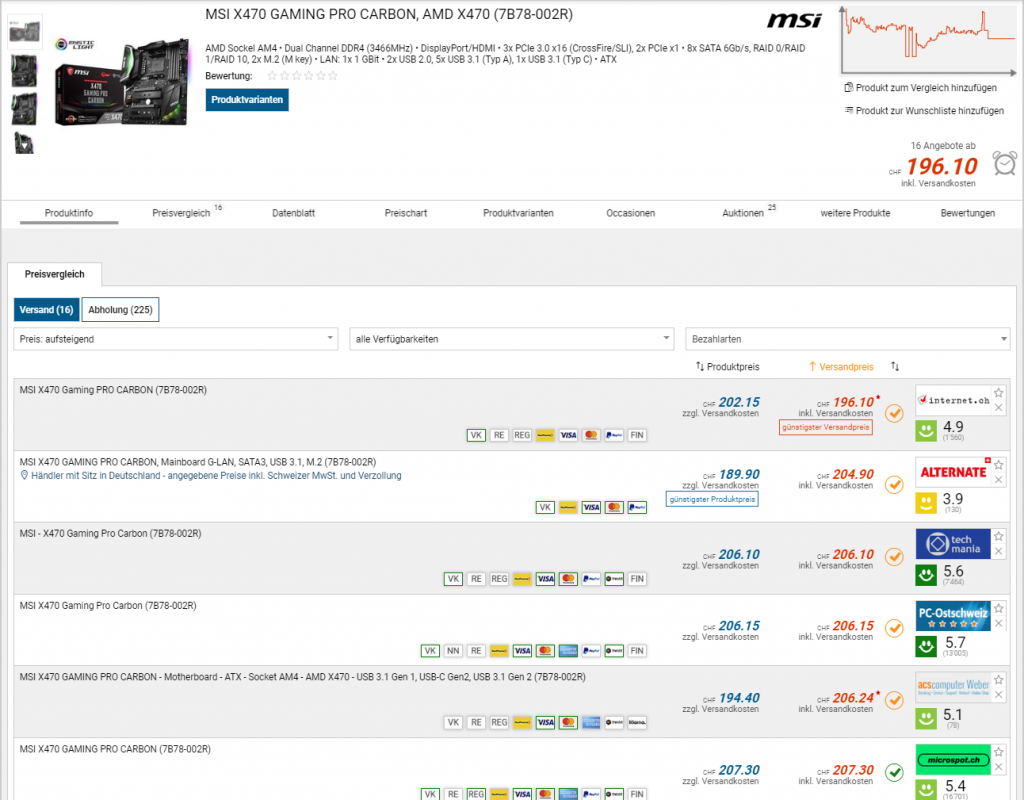Click the X icon beside ALTERNATE logo

click(997, 479)
